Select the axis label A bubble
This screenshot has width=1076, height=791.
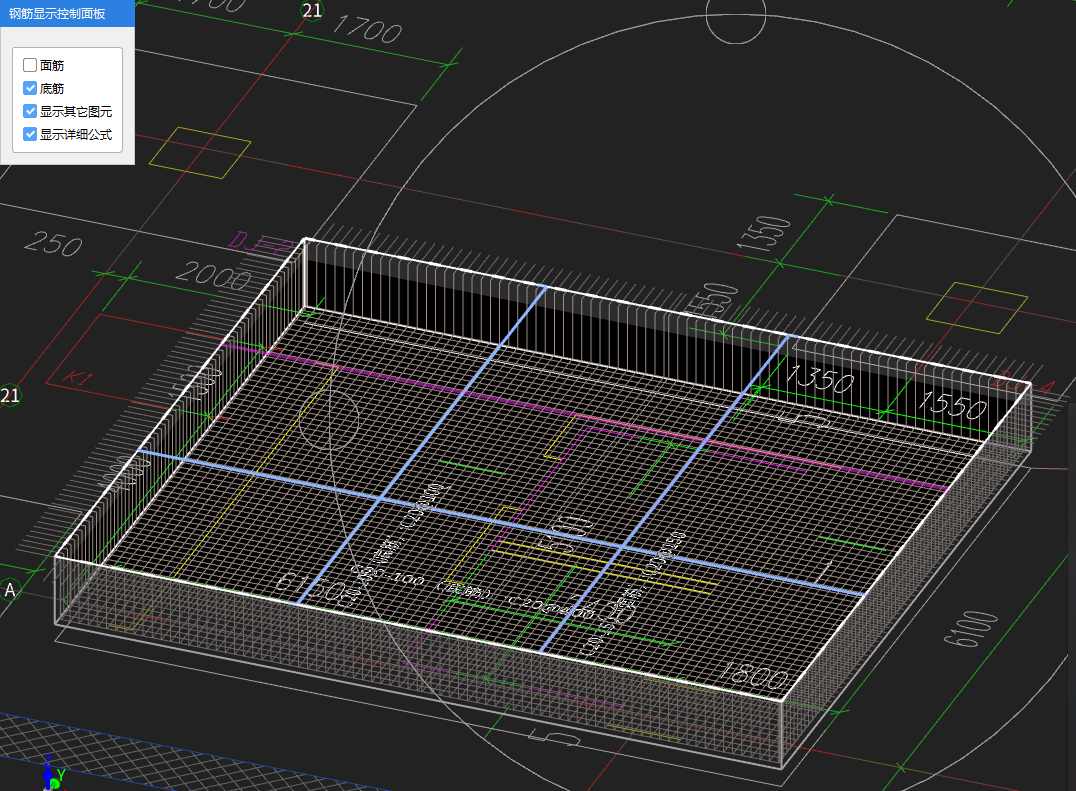click(10, 590)
